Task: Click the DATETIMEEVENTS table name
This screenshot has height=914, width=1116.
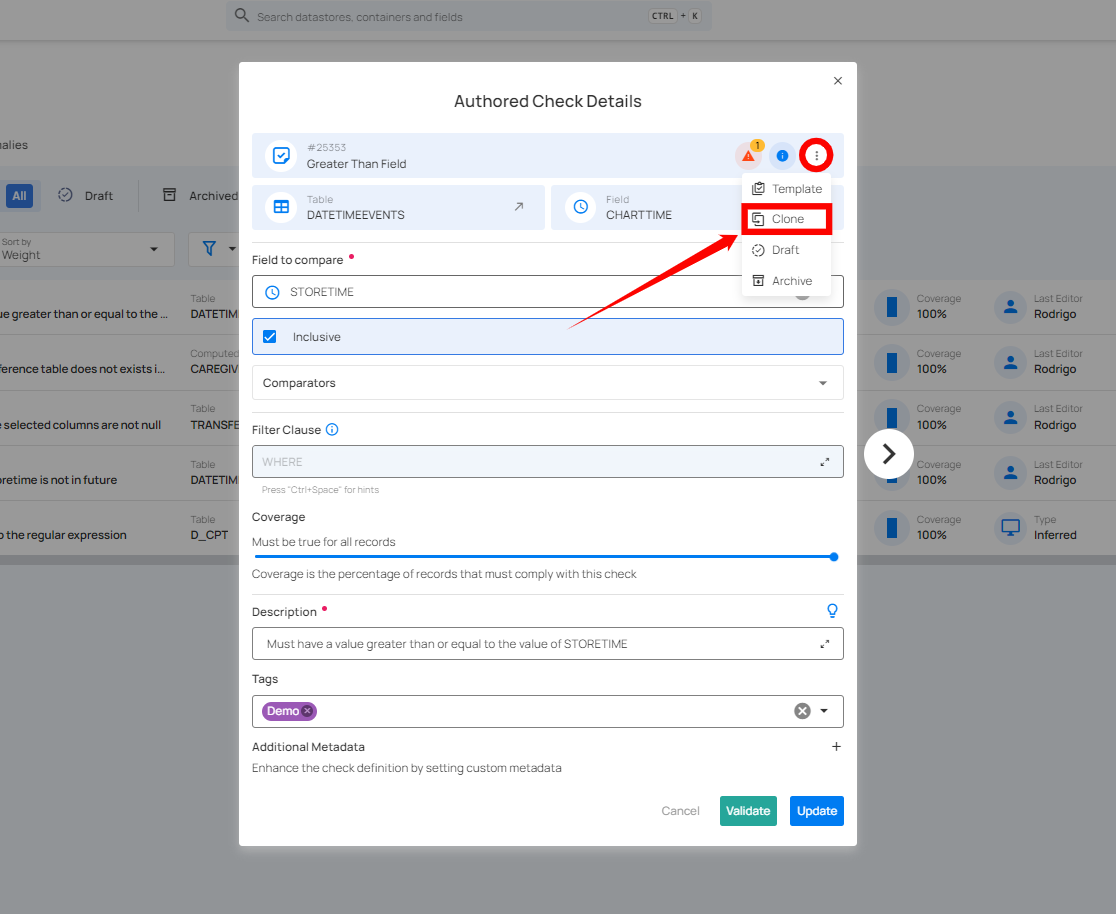Action: pyautogui.click(x=356, y=215)
